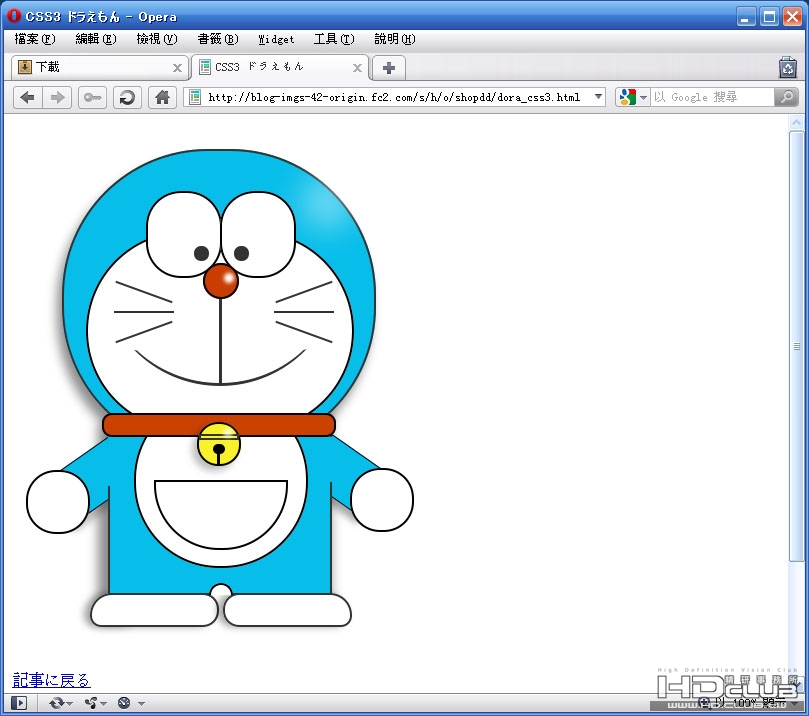Follow the 記事に戻る link
The width and height of the screenshot is (809, 716).
(52, 680)
